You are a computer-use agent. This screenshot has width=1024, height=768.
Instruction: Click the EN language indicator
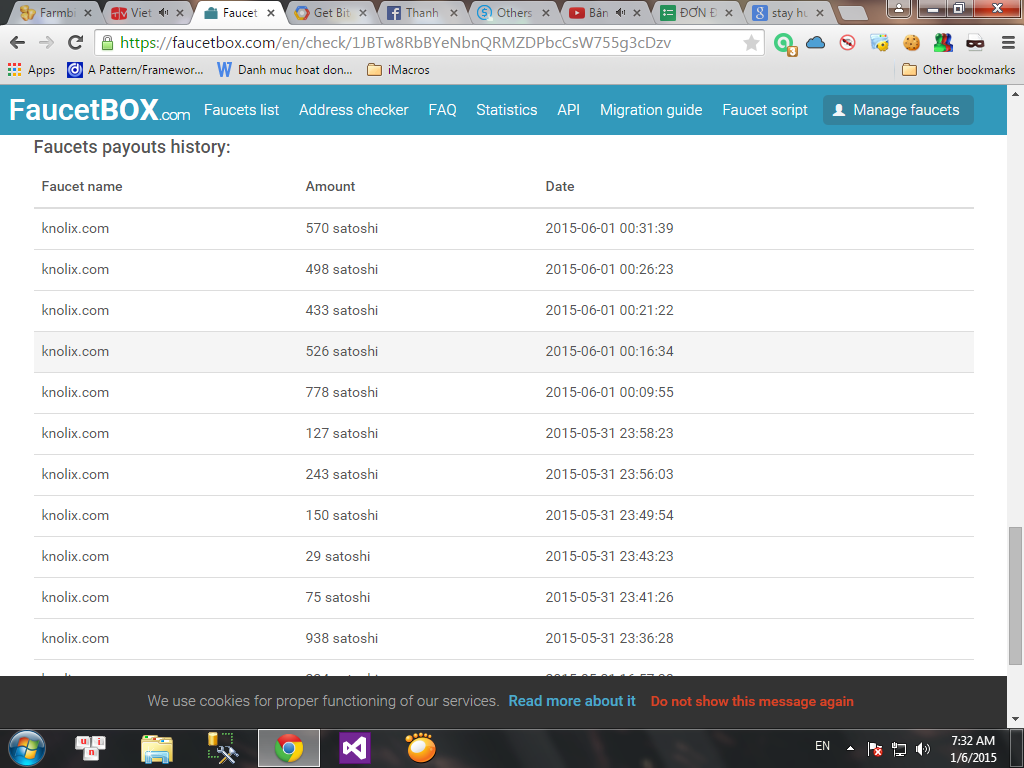click(822, 746)
